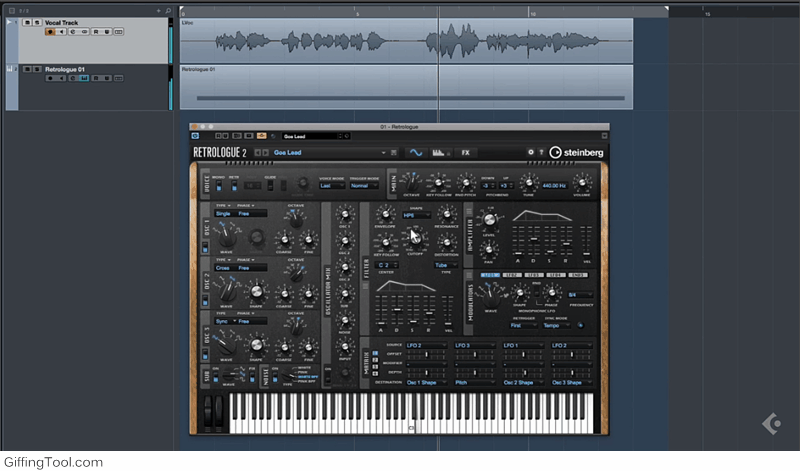Open the matrix destination Osc 1 Shape dropdown
Image resolution: width=800 pixels, height=471 pixels.
pyautogui.click(x=427, y=383)
